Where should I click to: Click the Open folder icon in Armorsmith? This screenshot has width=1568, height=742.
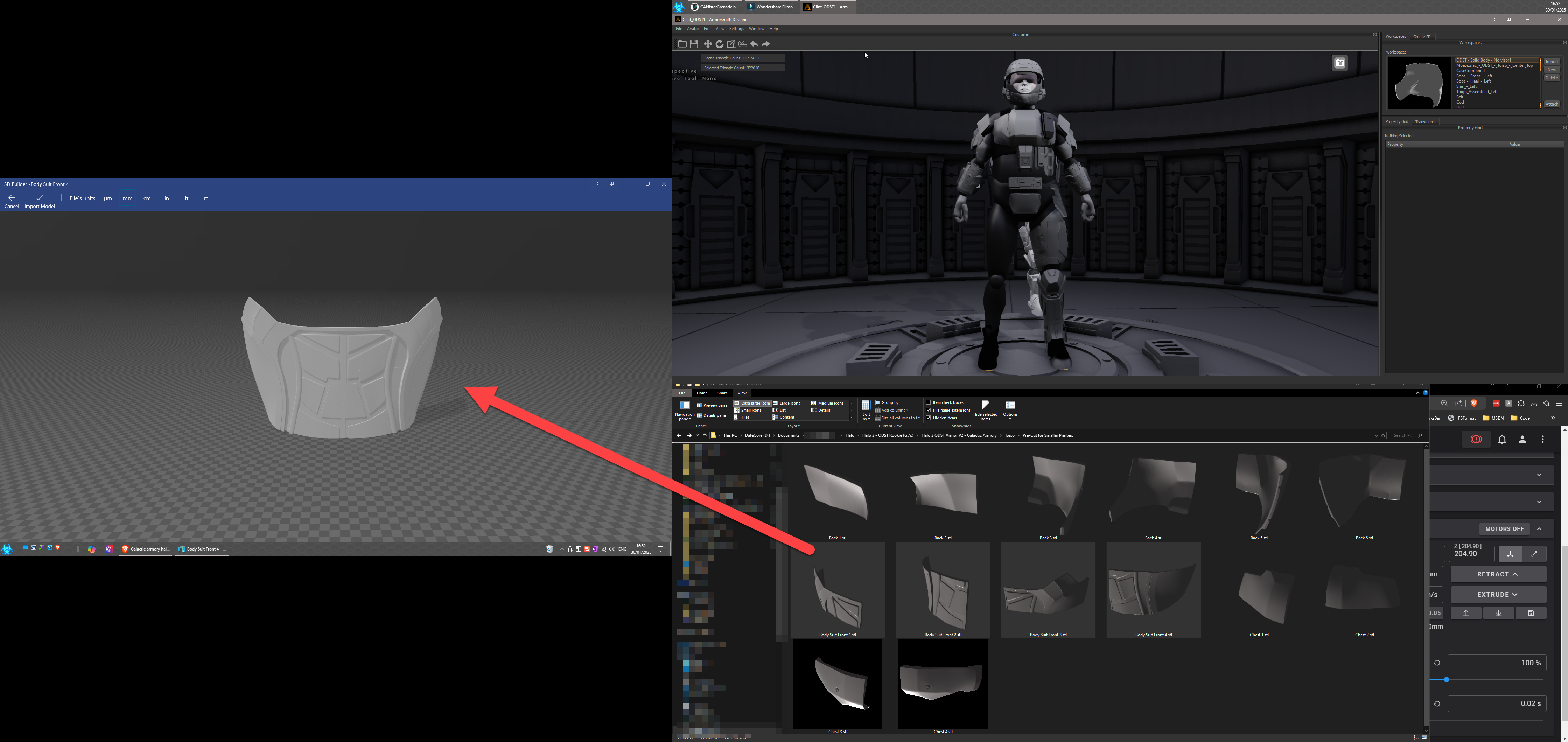(682, 44)
